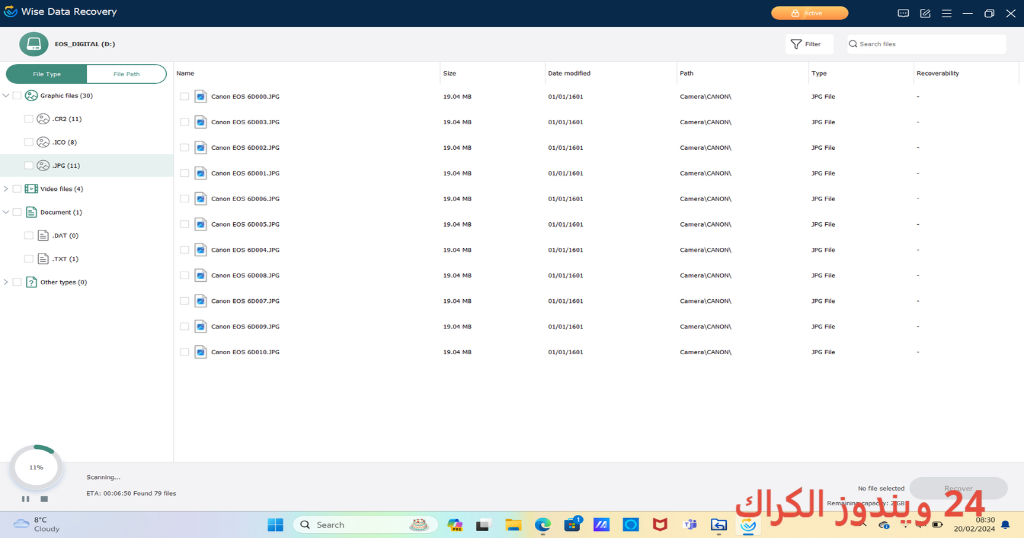Open Microsoft Edge from taskbar
The height and width of the screenshot is (538, 1024).
(x=543, y=525)
